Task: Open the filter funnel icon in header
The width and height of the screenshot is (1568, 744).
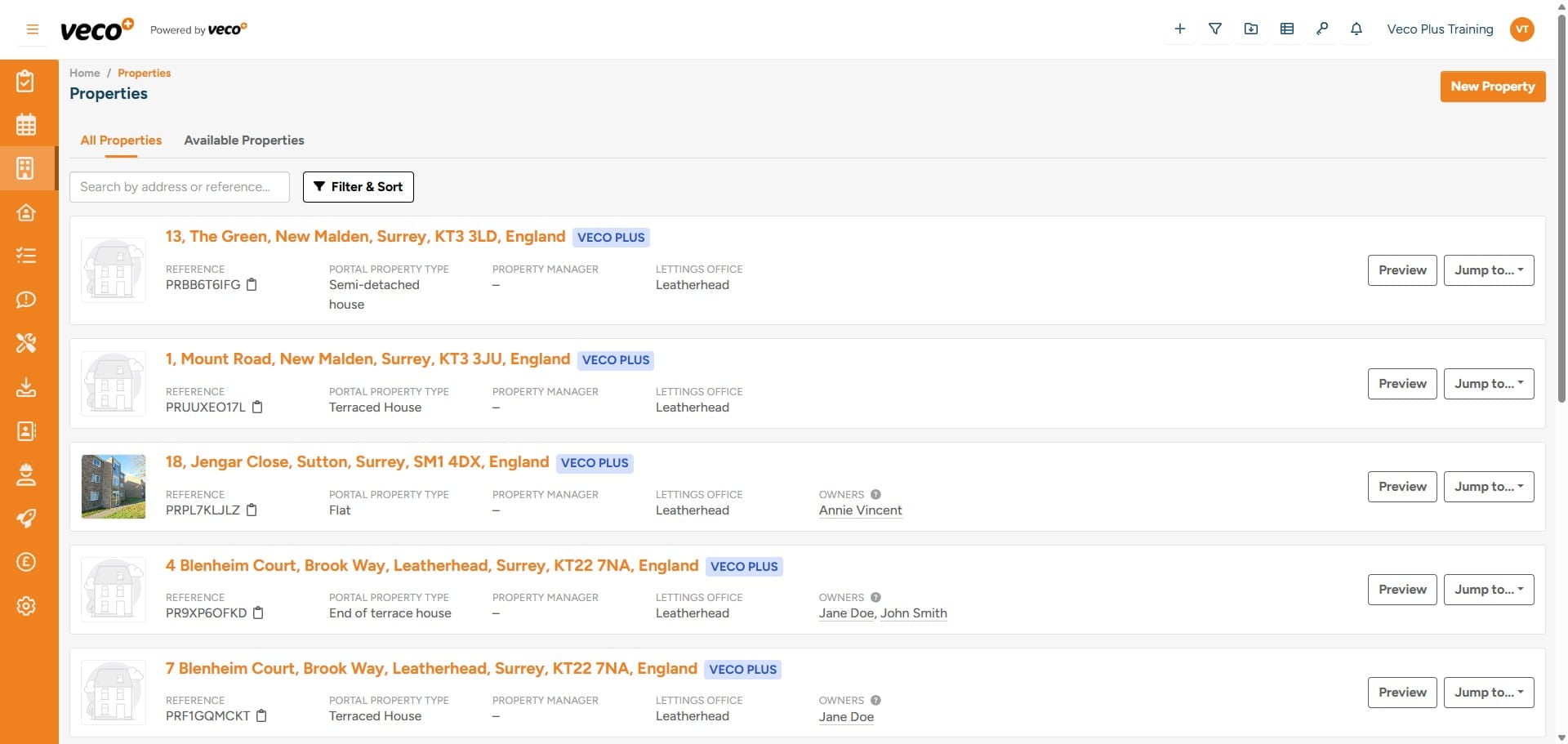Action: 1215,29
